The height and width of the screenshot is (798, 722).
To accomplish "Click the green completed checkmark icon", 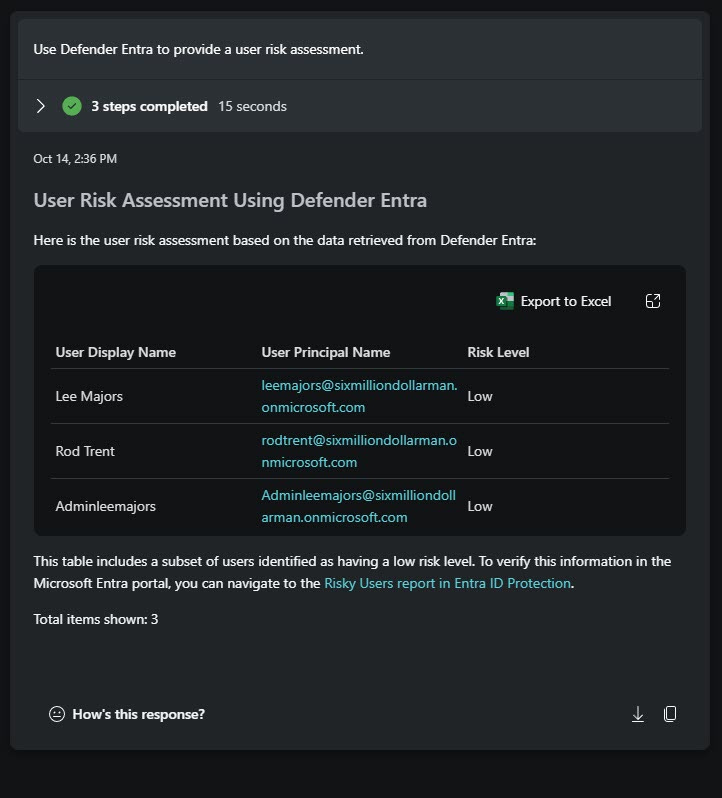I will [72, 106].
